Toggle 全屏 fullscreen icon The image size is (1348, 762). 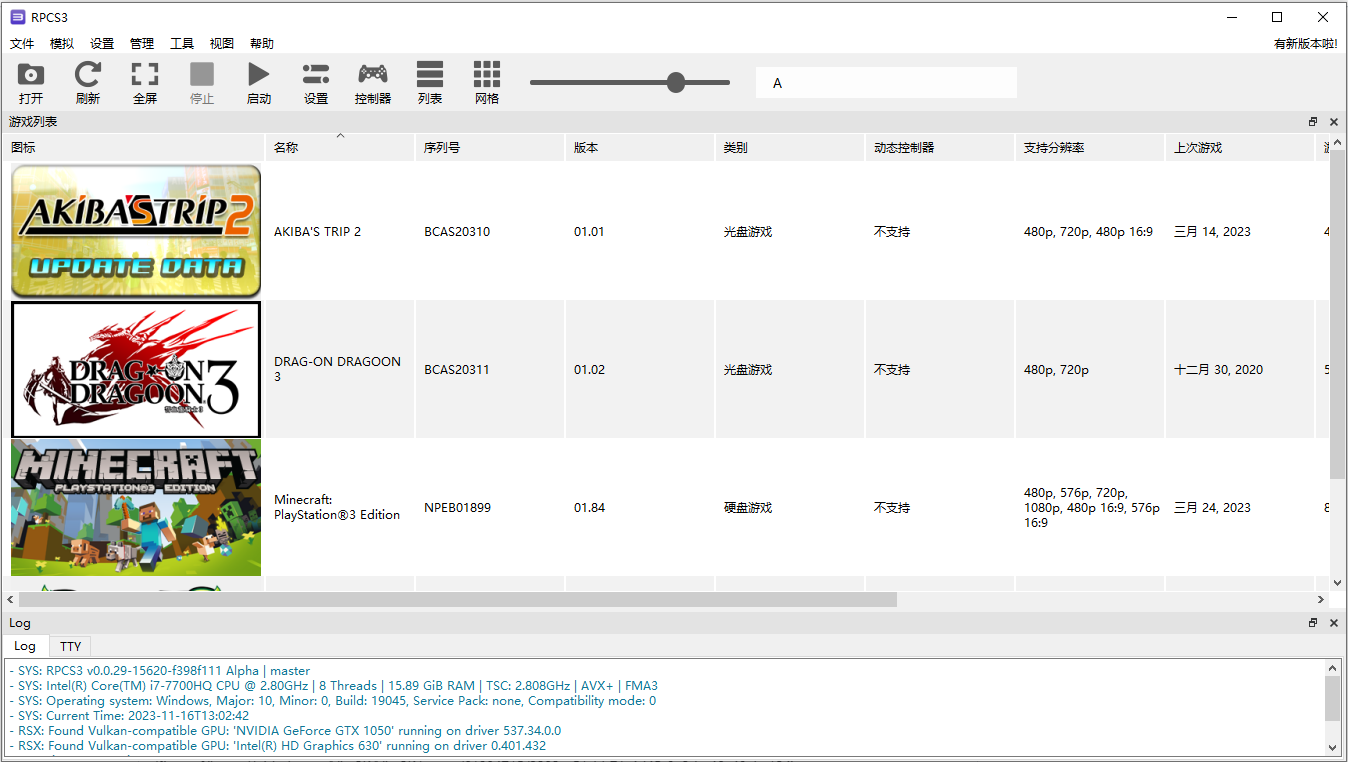(145, 74)
